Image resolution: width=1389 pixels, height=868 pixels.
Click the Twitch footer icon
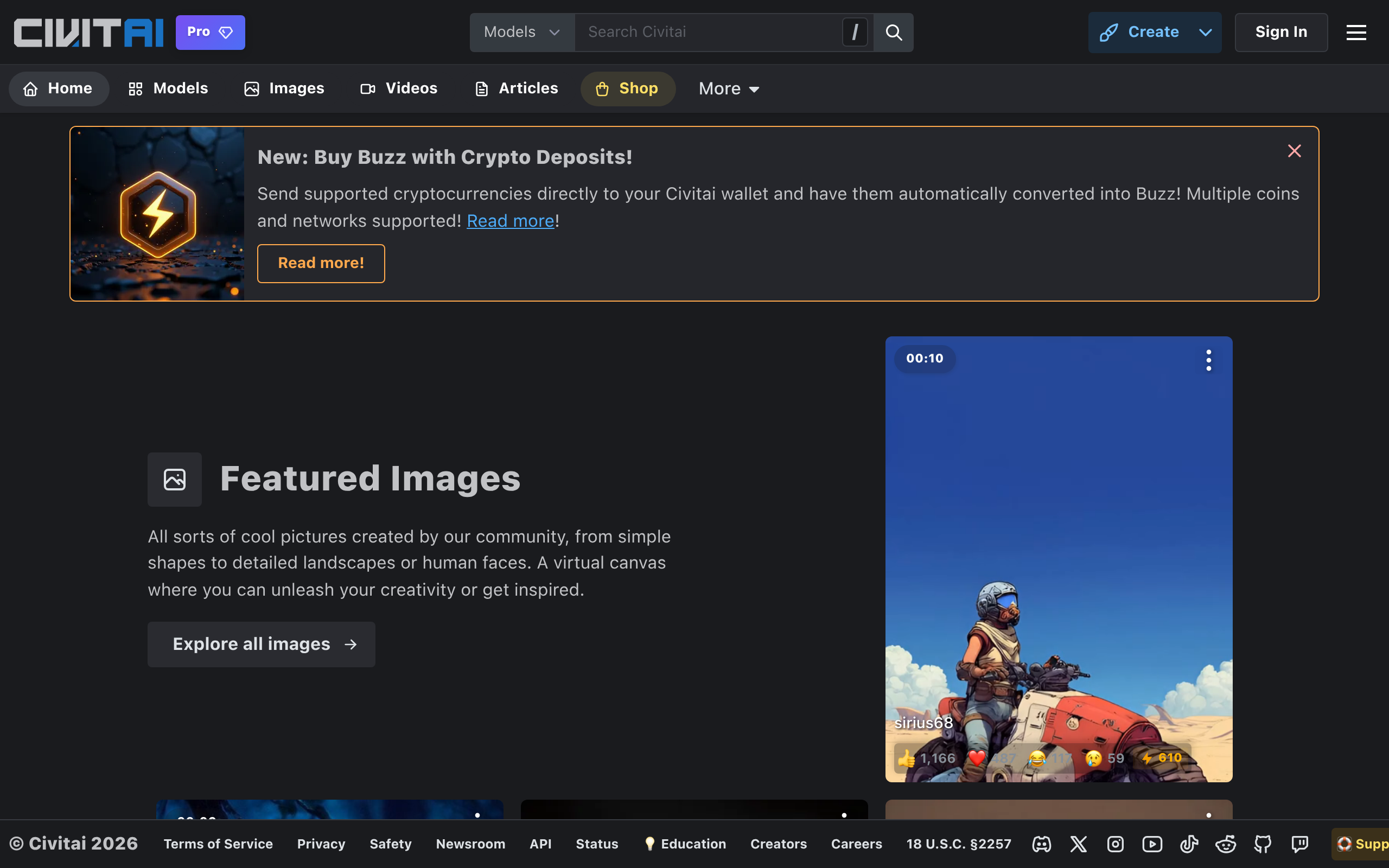[1299, 844]
